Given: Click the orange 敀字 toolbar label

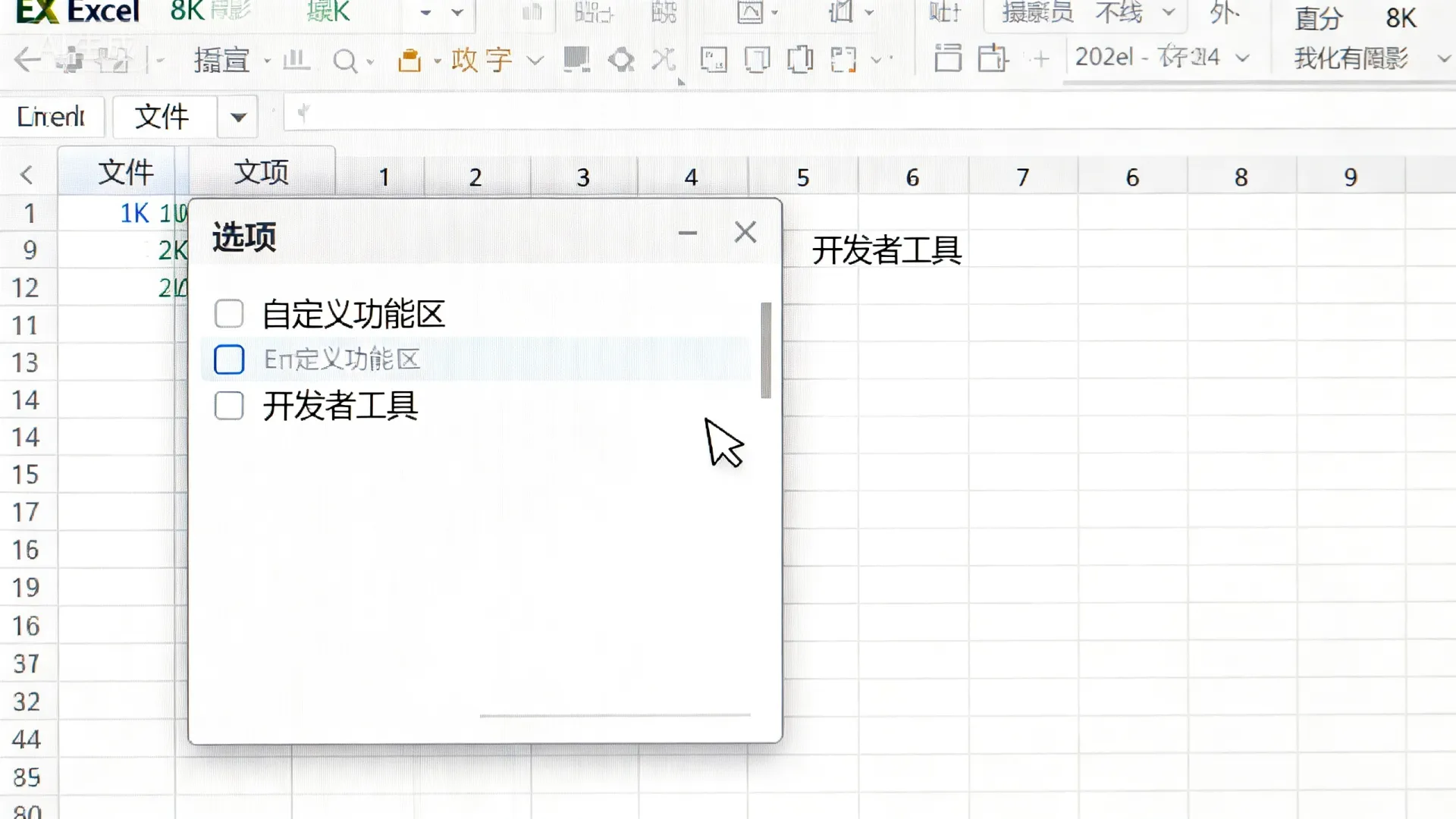Looking at the screenshot, I should (x=482, y=59).
